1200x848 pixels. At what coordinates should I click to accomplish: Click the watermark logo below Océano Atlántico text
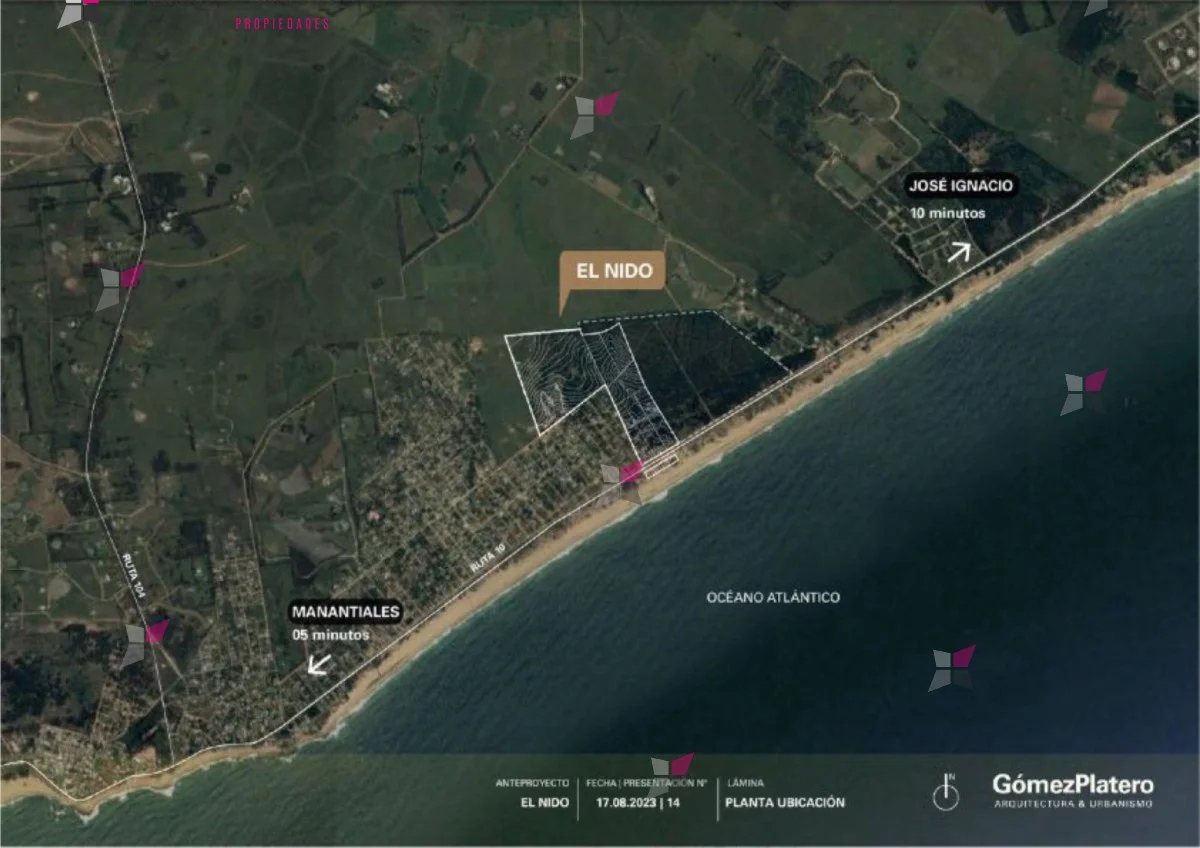point(951,668)
